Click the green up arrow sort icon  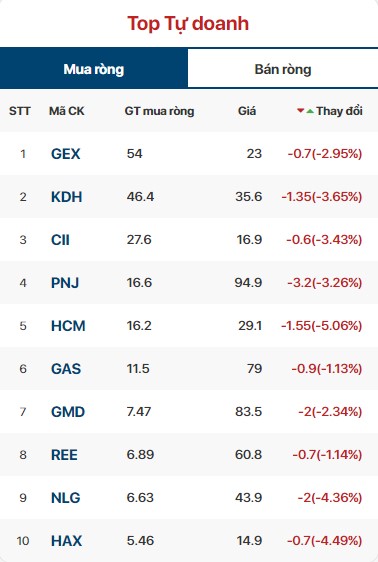[x=310, y=111]
